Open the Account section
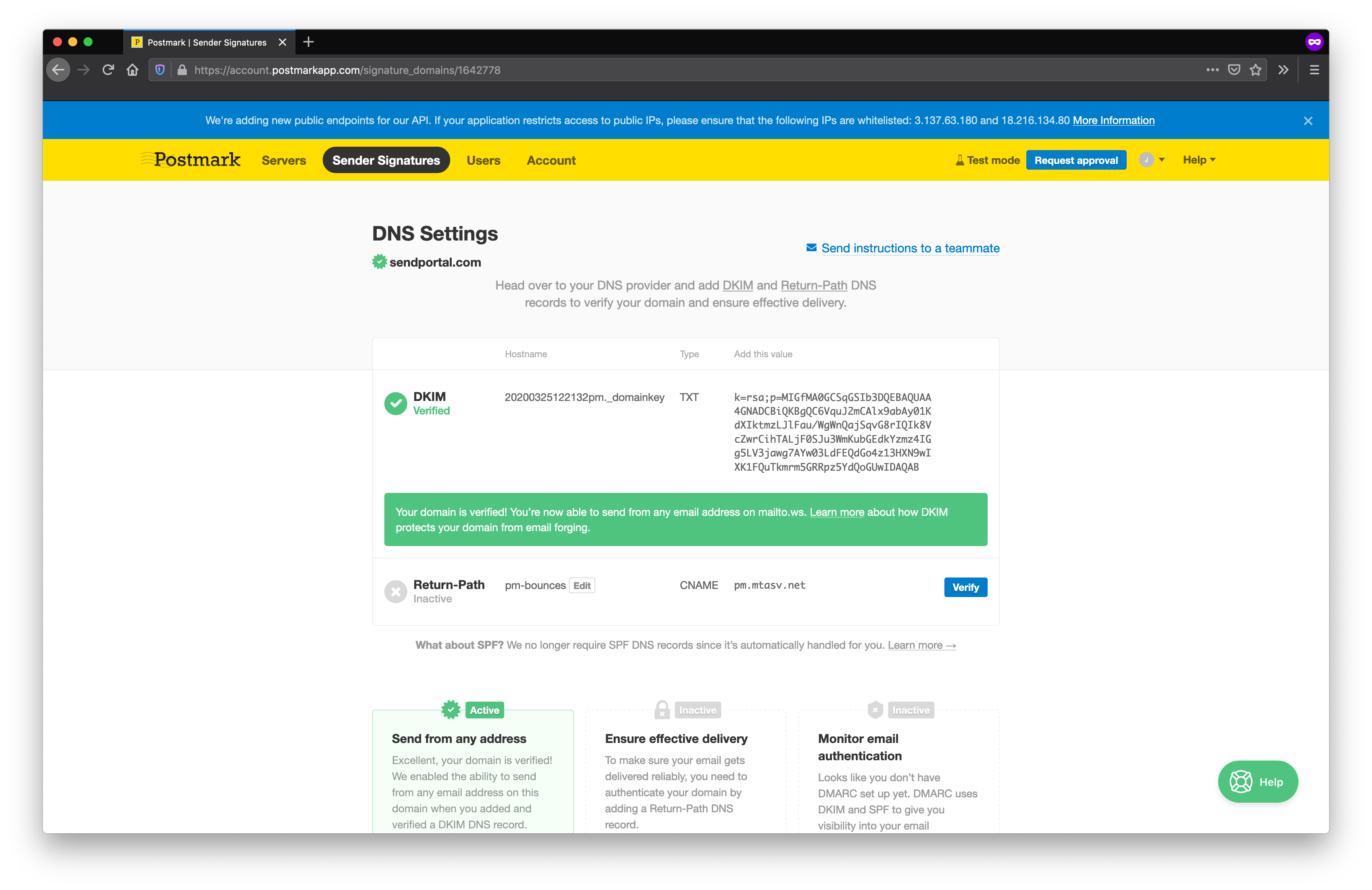The image size is (1372, 890). click(x=551, y=160)
